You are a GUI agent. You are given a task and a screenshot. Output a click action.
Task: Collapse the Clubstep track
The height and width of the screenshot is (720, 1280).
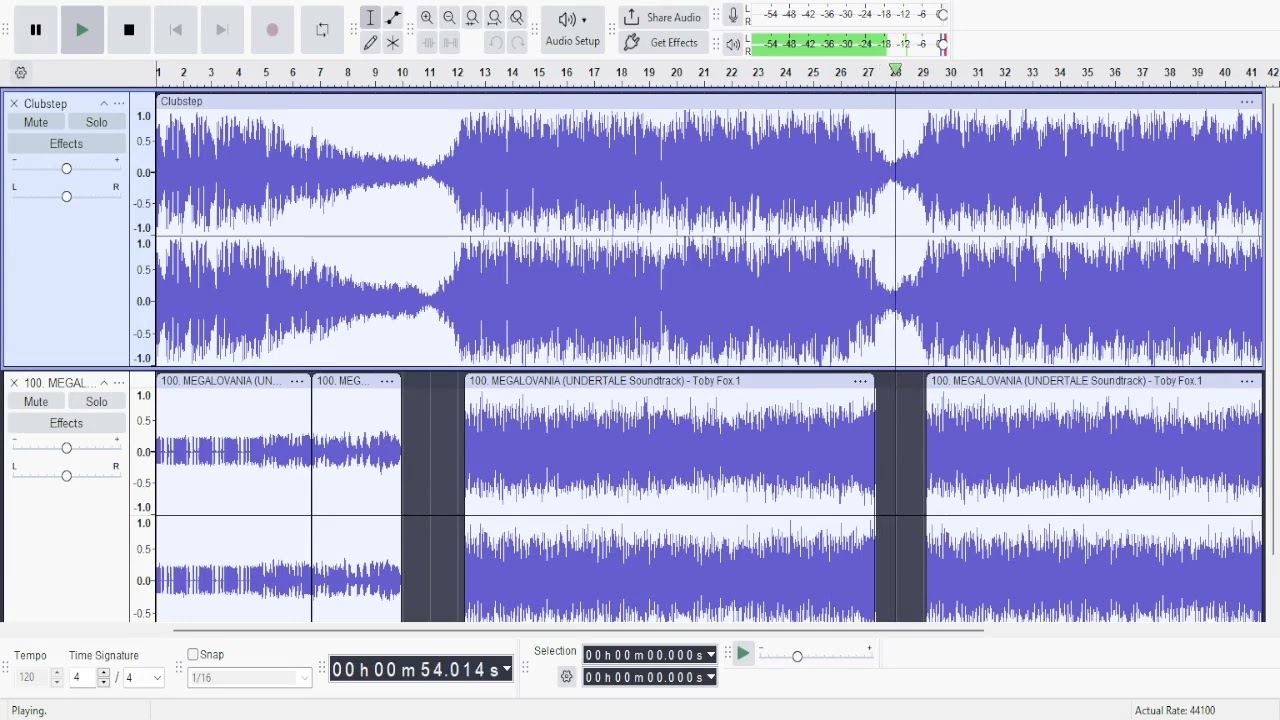pyautogui.click(x=103, y=103)
